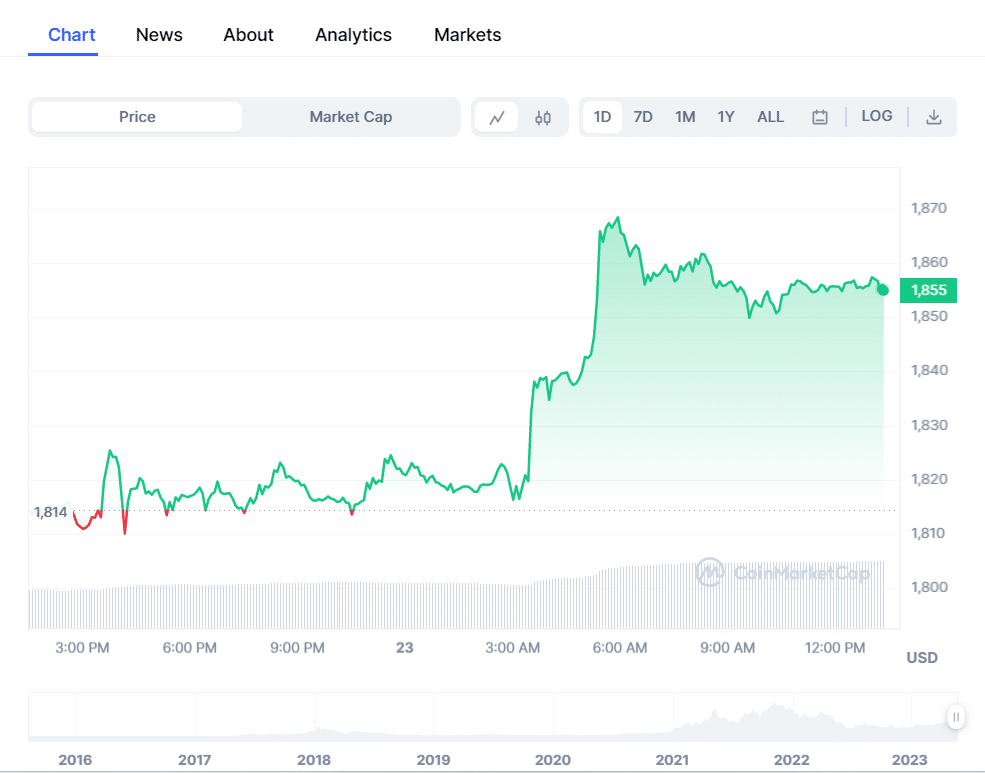Screen dimensions: 985x773
Task: Click 2023 on the history timeline
Action: 910,760
